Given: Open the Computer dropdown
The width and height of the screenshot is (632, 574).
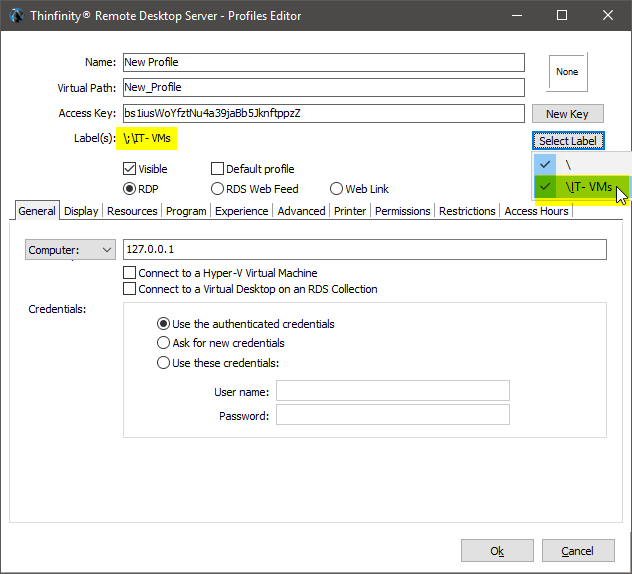Looking at the screenshot, I should point(70,250).
